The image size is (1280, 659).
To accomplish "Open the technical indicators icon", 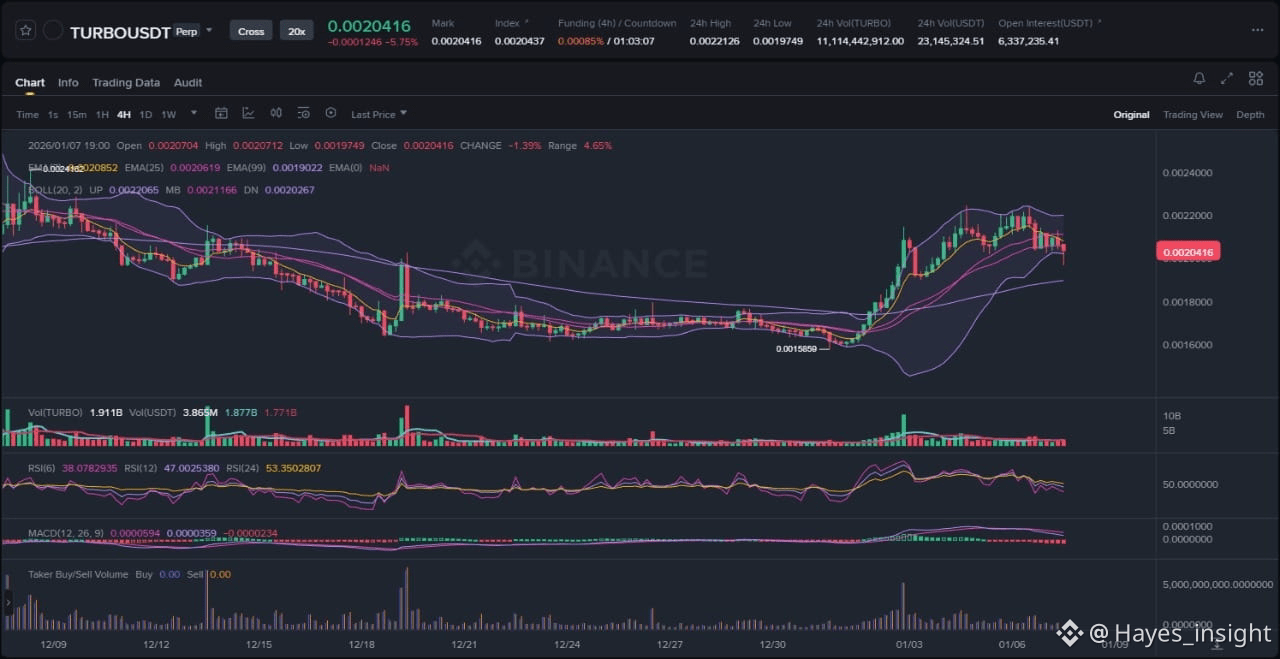I will [x=248, y=114].
